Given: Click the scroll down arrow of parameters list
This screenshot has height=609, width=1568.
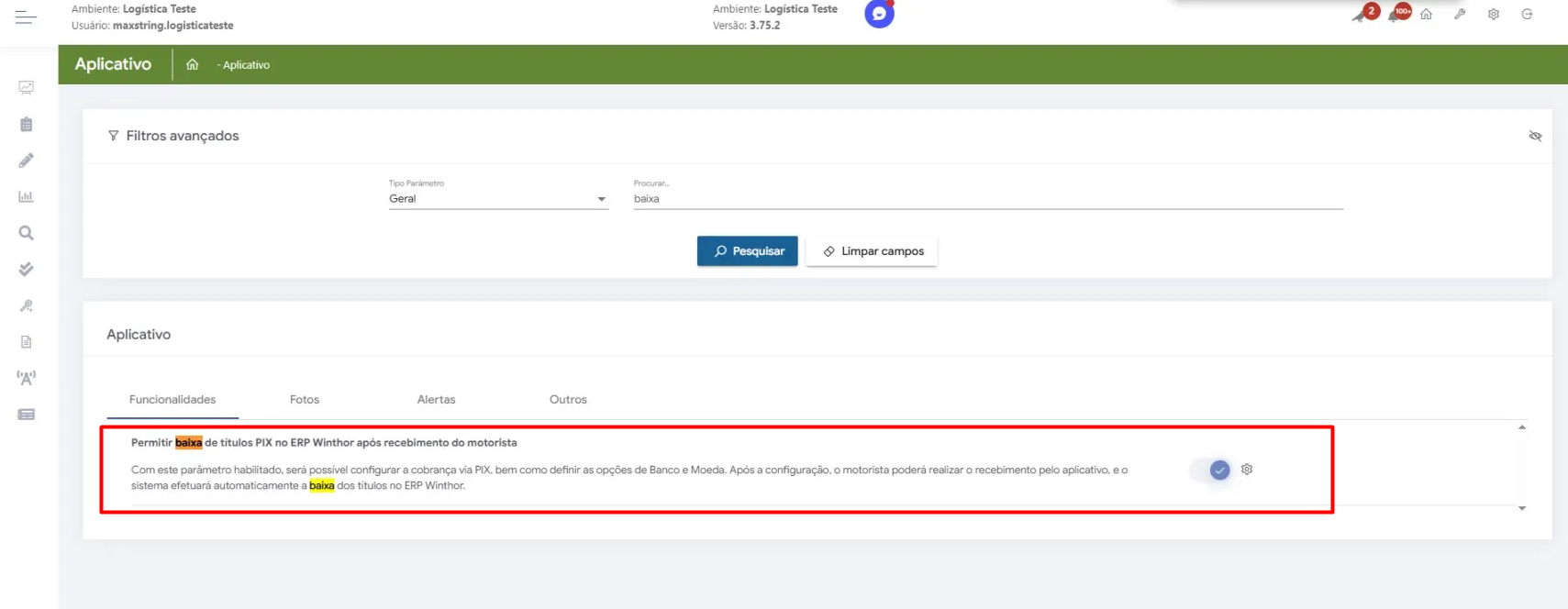Looking at the screenshot, I should (x=1522, y=508).
